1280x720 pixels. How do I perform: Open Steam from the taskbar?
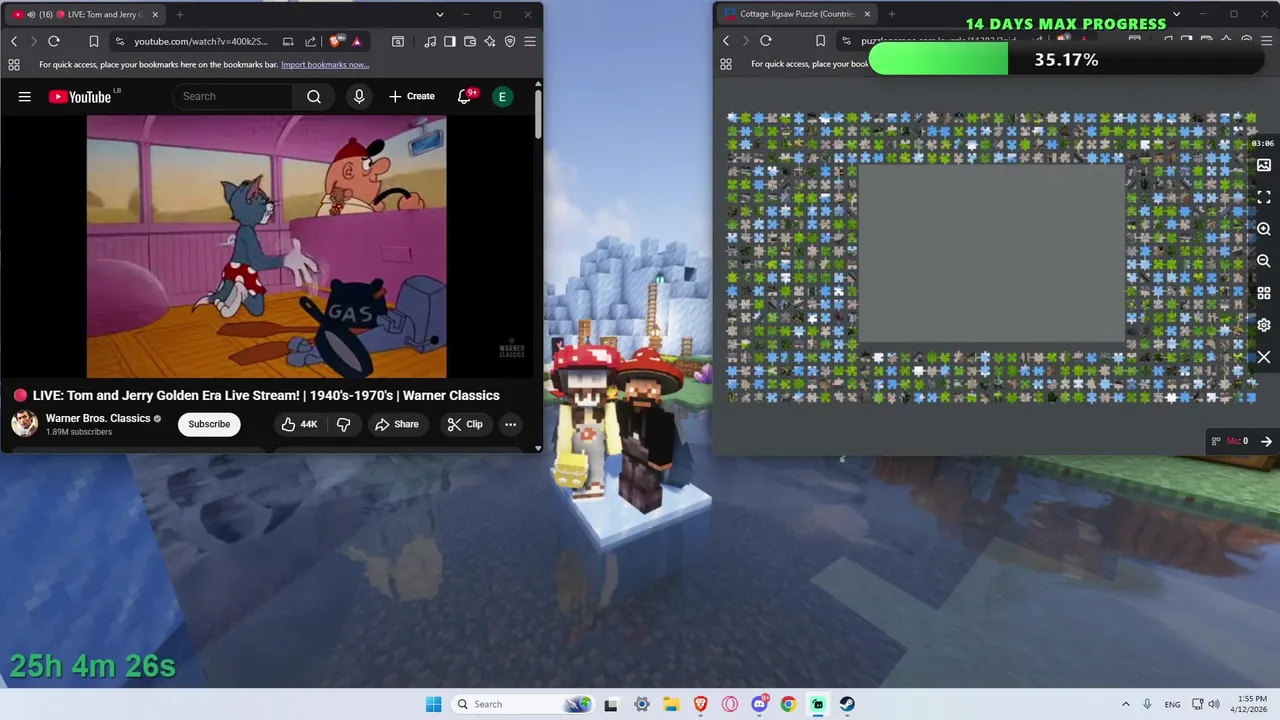coord(847,704)
